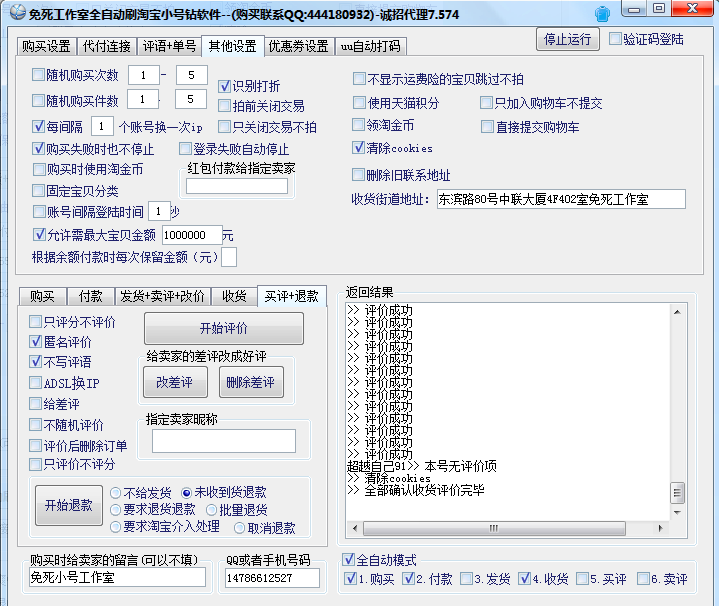Screen dimensions: 719x606
Task: Click the QQ或者手机号码 input field
Action: pyautogui.click(x=272, y=578)
